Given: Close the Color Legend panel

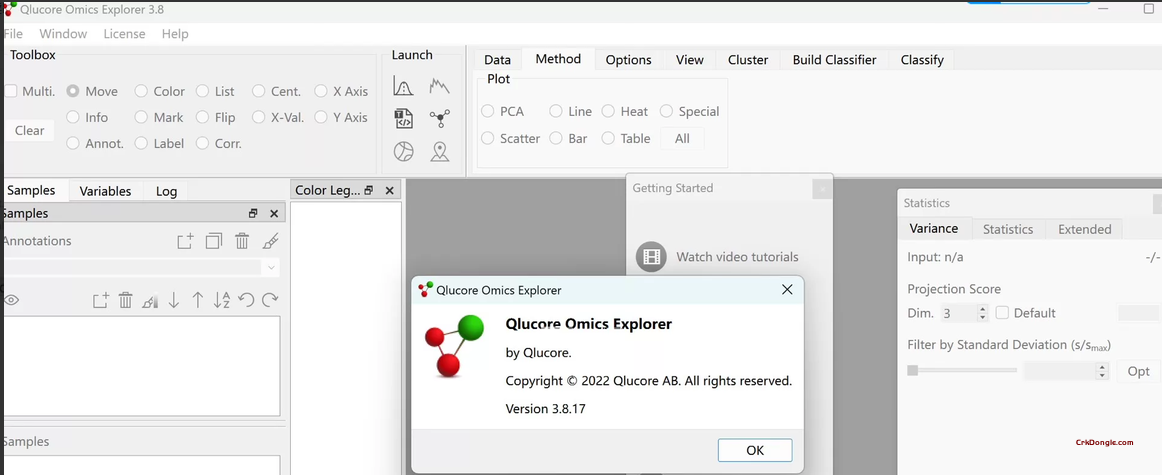Looking at the screenshot, I should 390,190.
